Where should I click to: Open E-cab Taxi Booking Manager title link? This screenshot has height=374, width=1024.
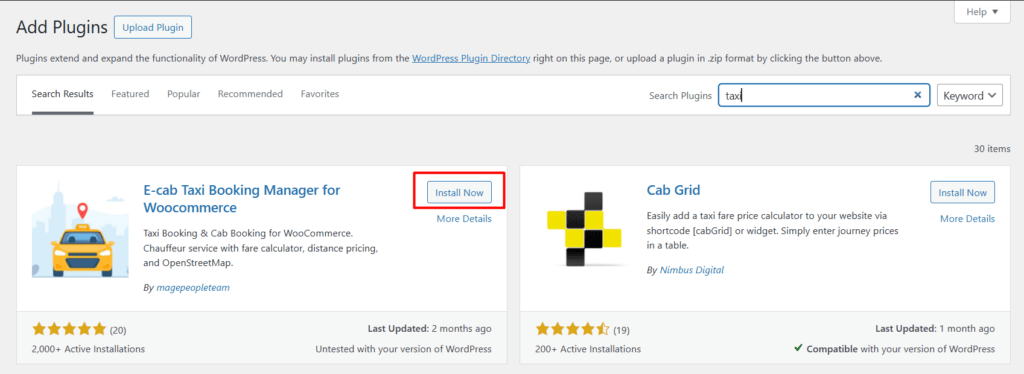[x=242, y=199]
